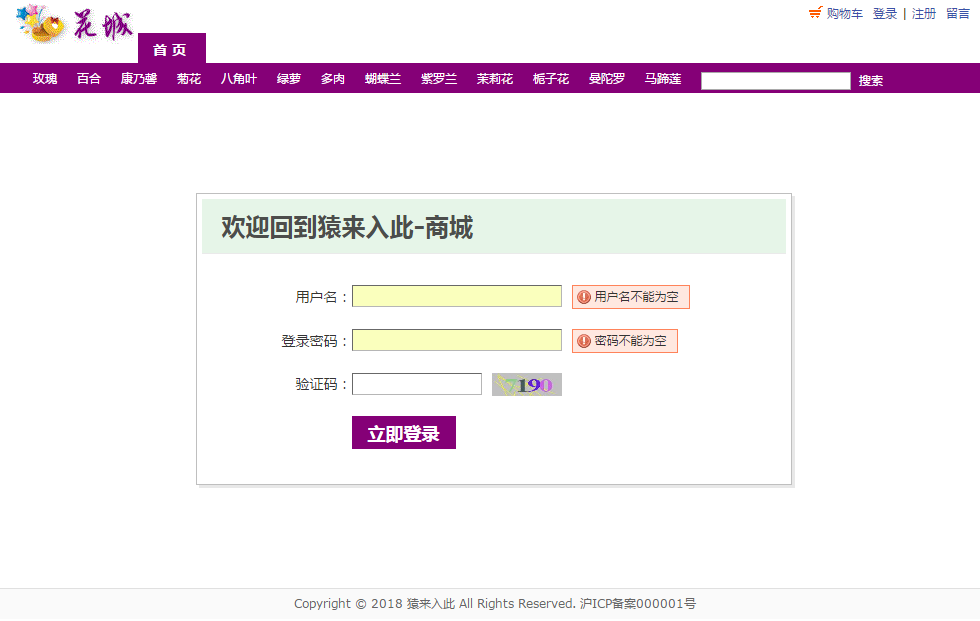Image resolution: width=980 pixels, height=621 pixels.
Task: Refresh the captcha image 7190
Action: click(526, 385)
